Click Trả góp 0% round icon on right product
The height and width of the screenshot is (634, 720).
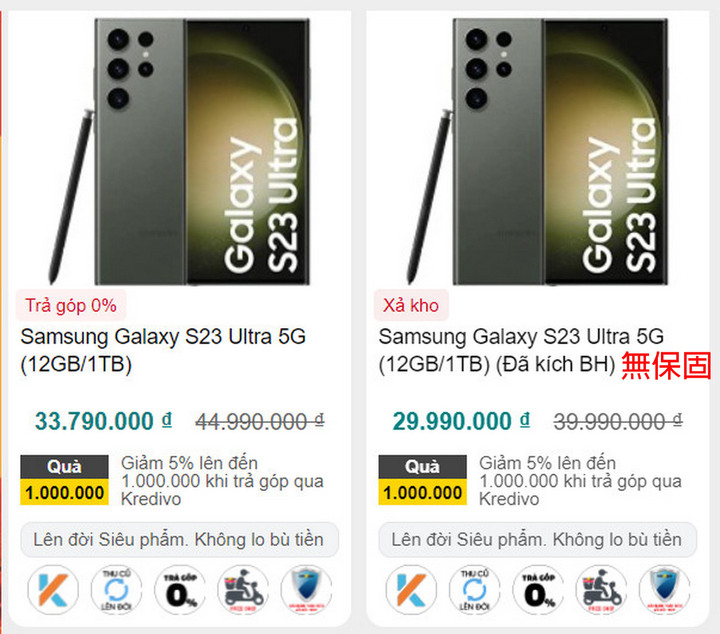point(538,590)
